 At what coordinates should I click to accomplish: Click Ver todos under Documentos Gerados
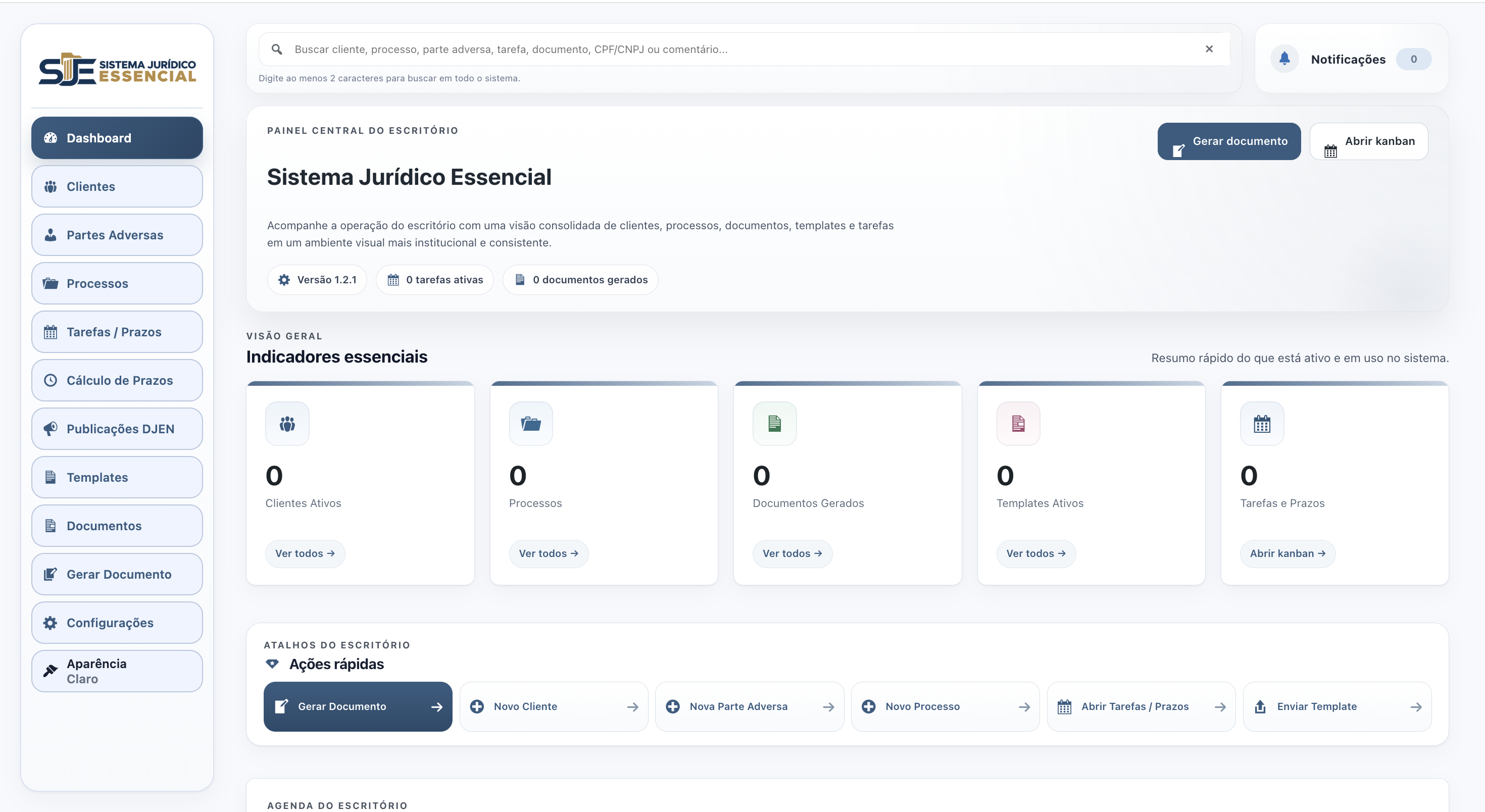793,553
